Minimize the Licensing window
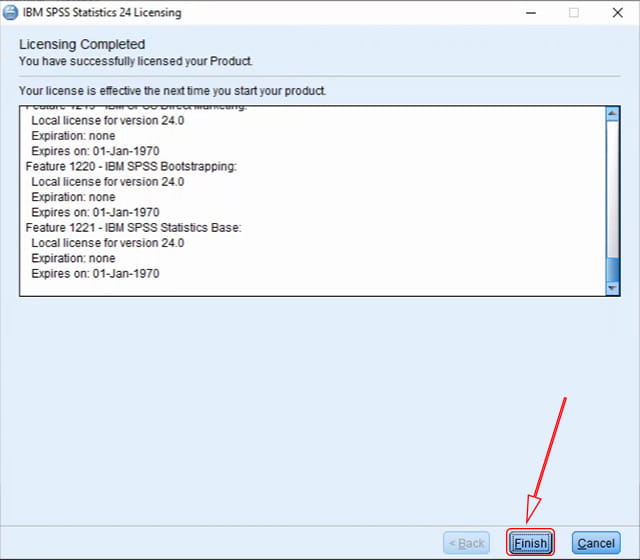This screenshot has height=560, width=640. 531,13
